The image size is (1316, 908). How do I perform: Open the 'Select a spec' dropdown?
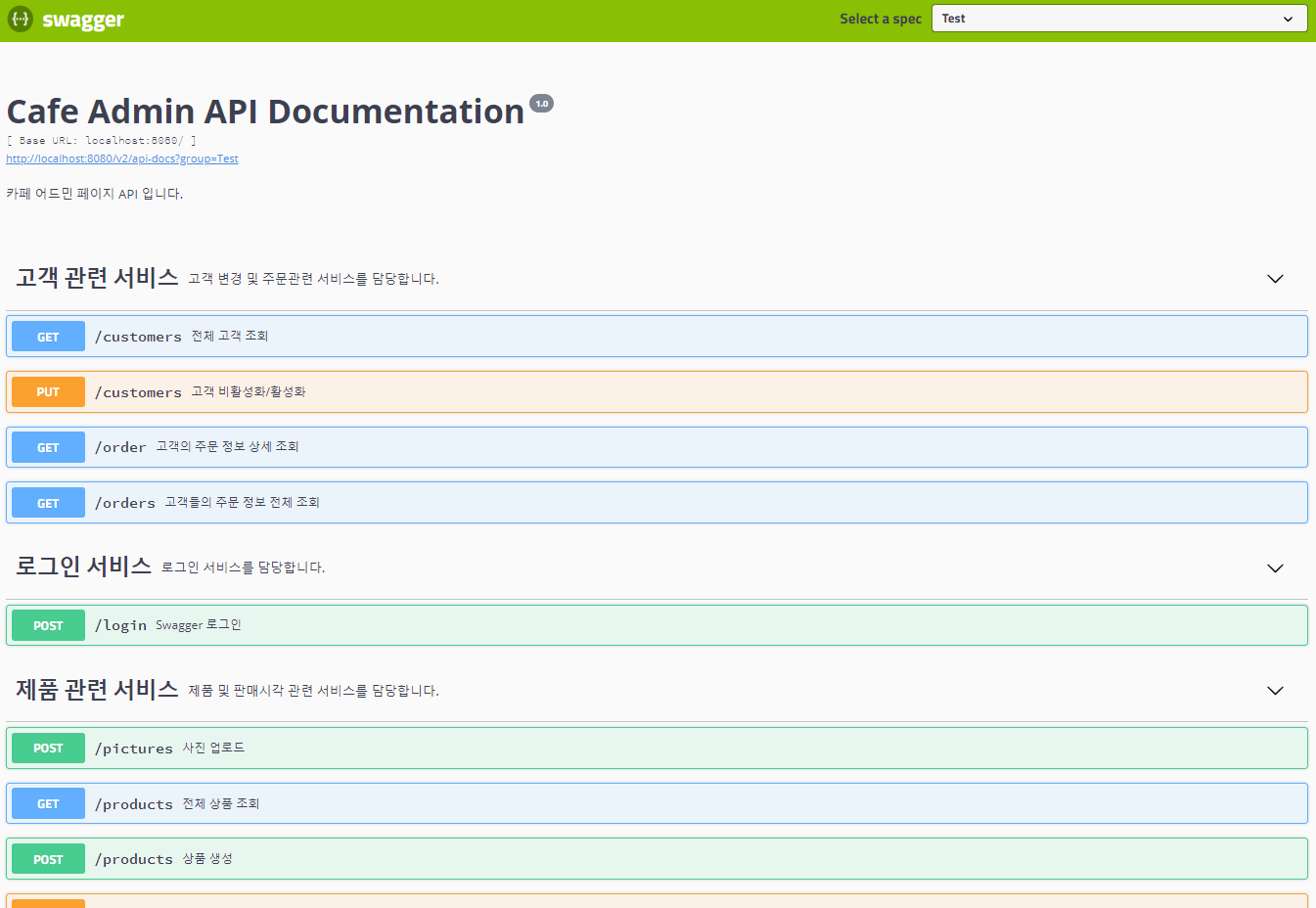click(x=1118, y=18)
